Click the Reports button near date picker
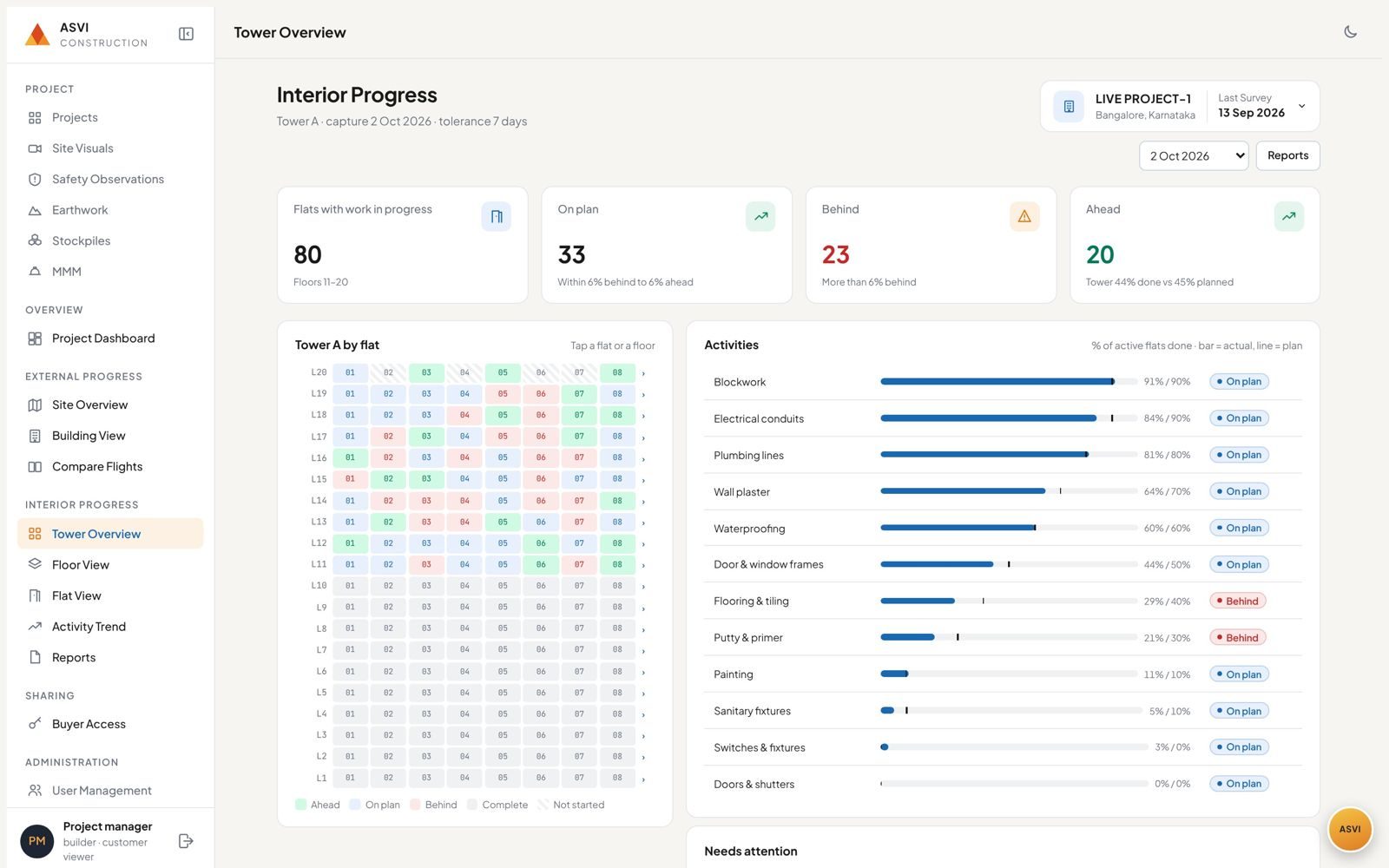This screenshot has height=868, width=1389. click(1287, 155)
